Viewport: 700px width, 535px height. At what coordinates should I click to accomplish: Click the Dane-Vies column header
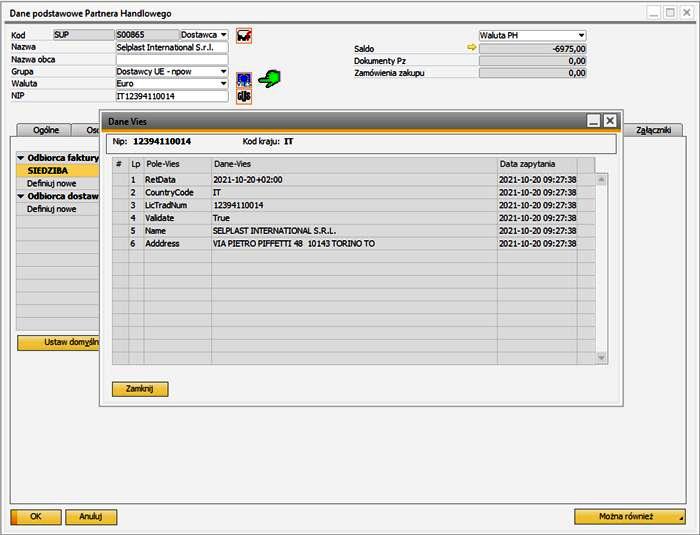click(354, 164)
